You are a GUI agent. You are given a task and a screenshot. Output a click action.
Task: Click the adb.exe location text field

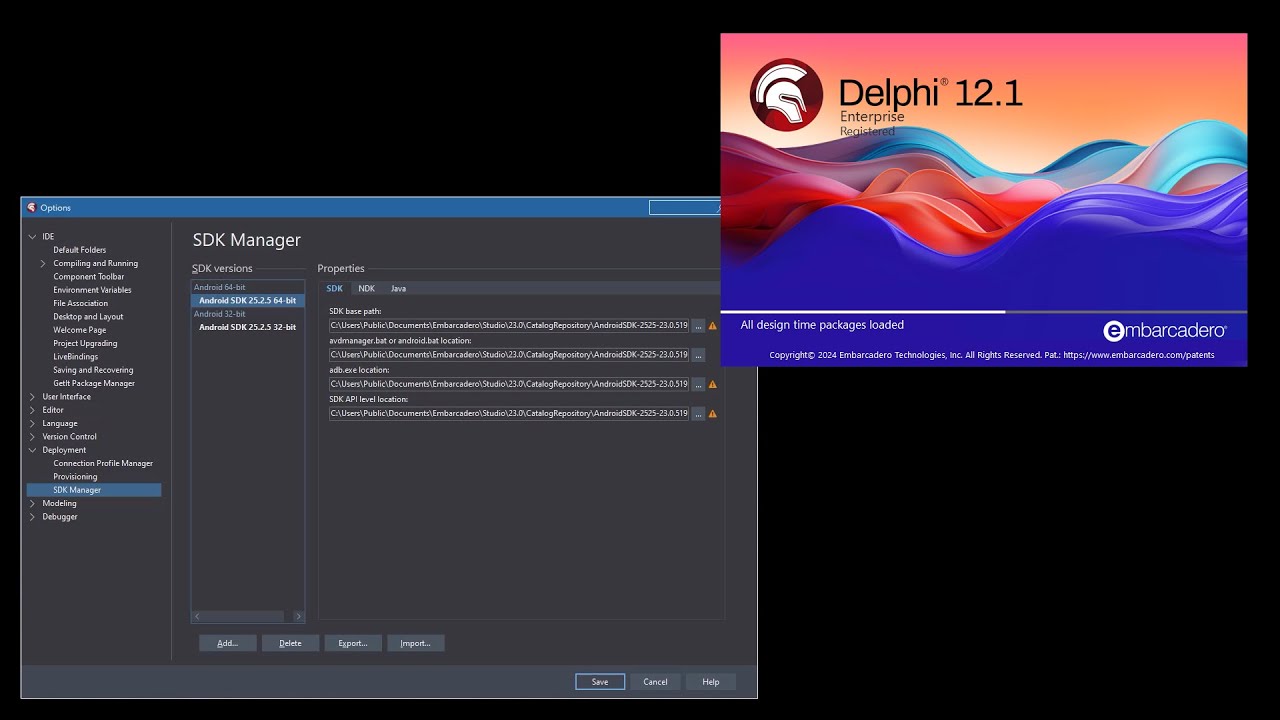509,384
